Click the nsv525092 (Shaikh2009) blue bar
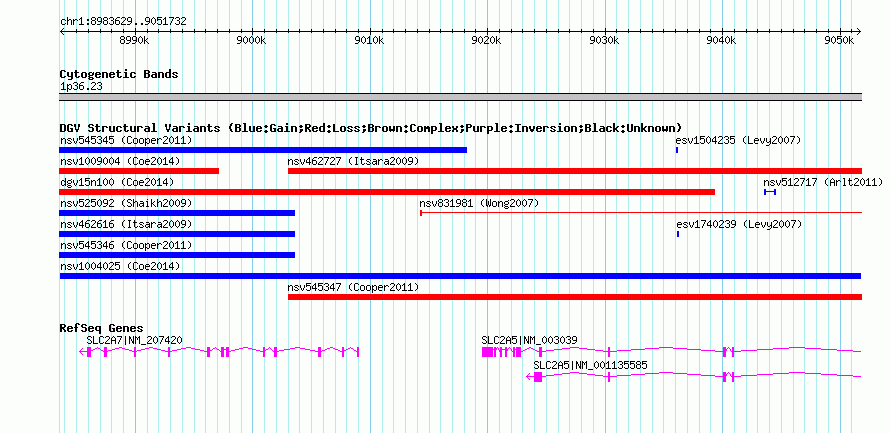This screenshot has height=433, width=890. coord(177,213)
